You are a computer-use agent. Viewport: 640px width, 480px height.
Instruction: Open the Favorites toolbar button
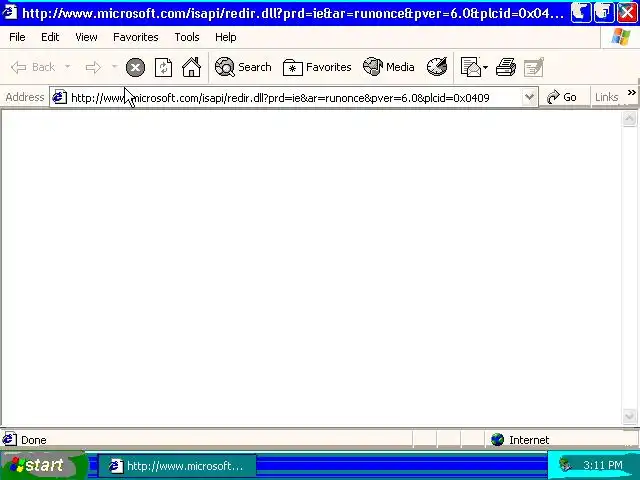pyautogui.click(x=317, y=67)
